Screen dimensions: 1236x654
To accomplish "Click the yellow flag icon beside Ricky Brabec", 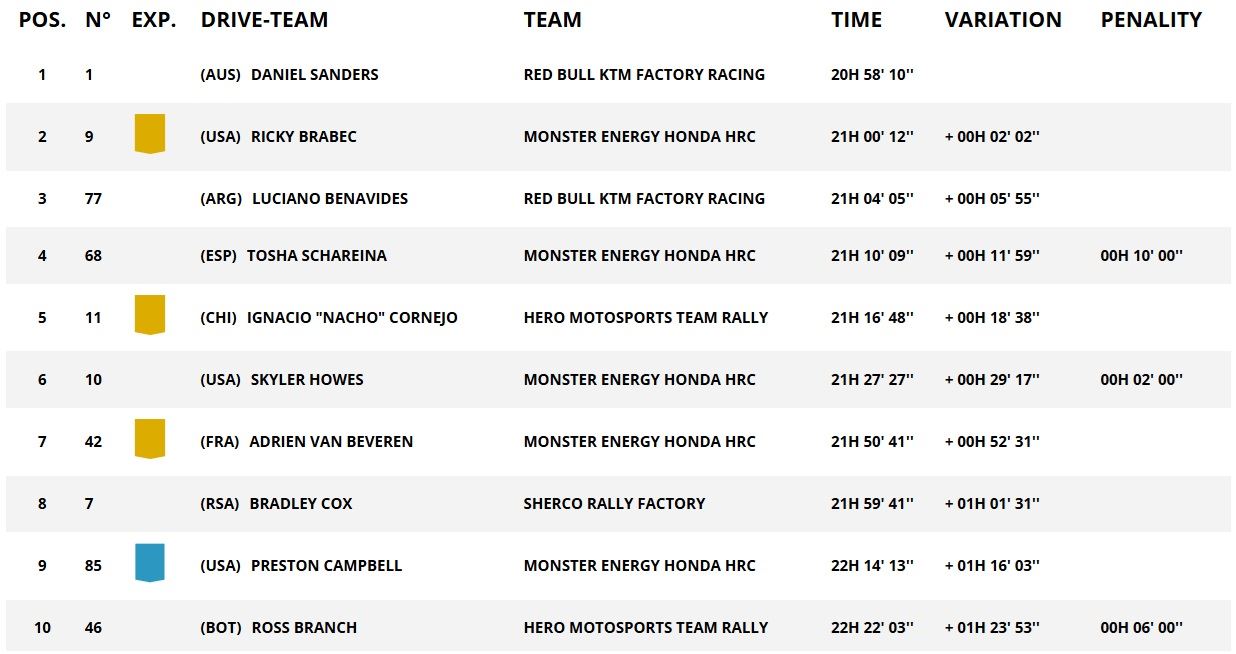I will [x=149, y=134].
